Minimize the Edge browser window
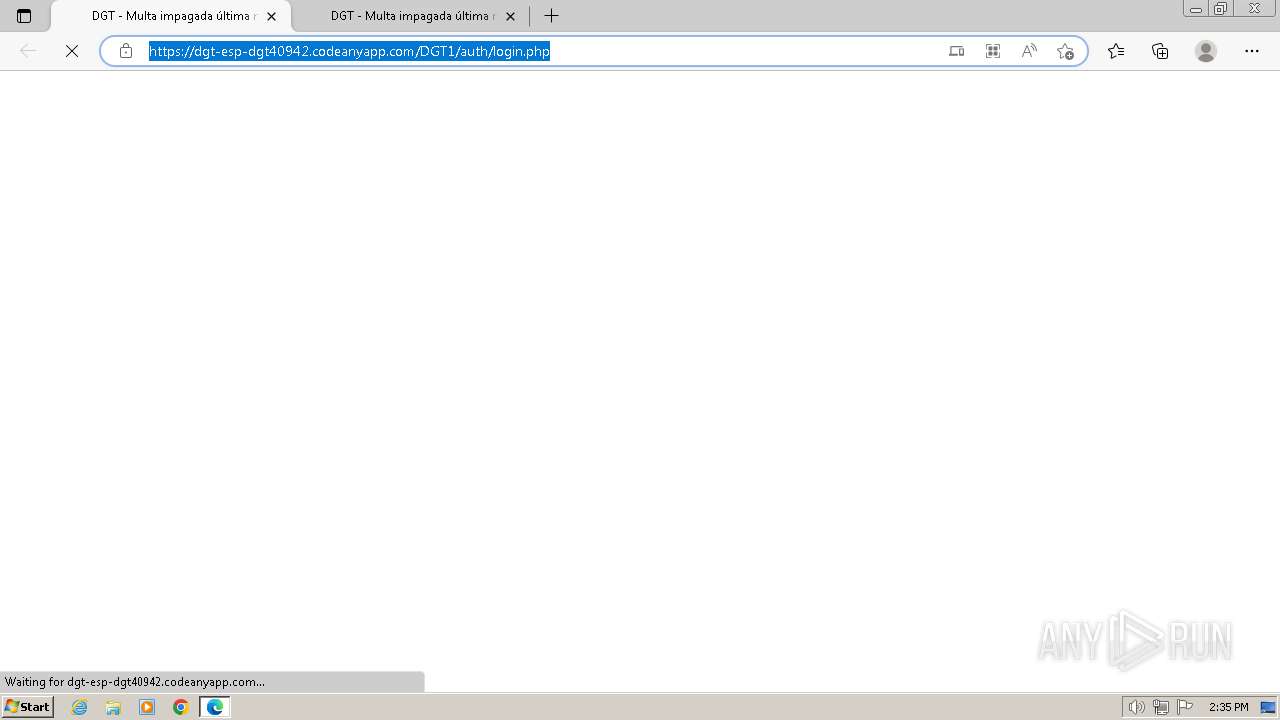 click(1195, 9)
